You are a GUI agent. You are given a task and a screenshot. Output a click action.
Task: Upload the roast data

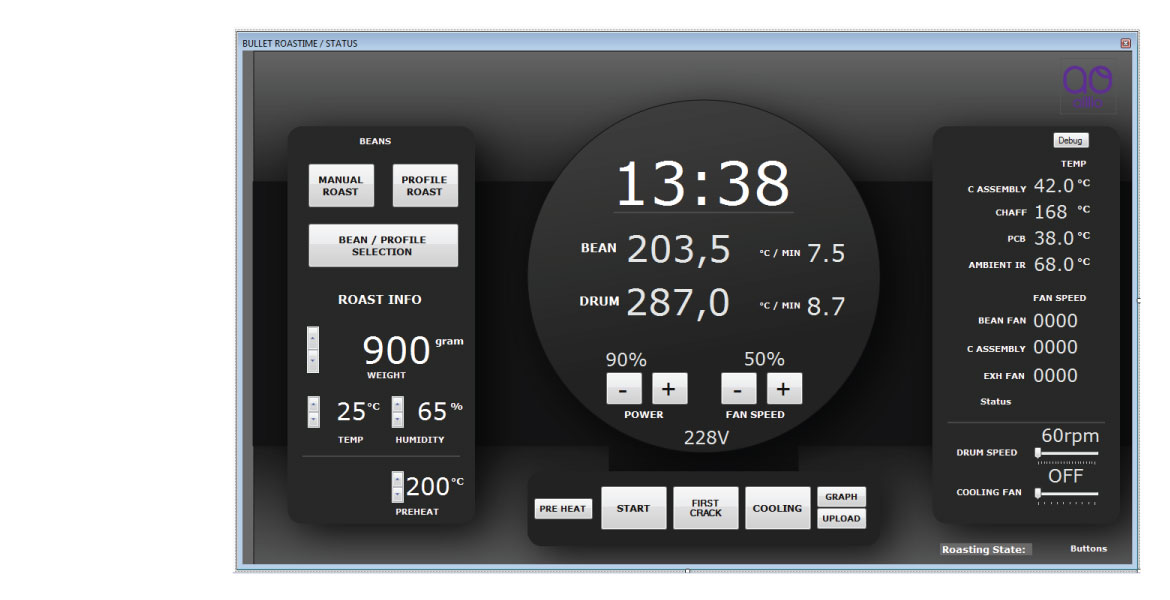pyautogui.click(x=841, y=518)
